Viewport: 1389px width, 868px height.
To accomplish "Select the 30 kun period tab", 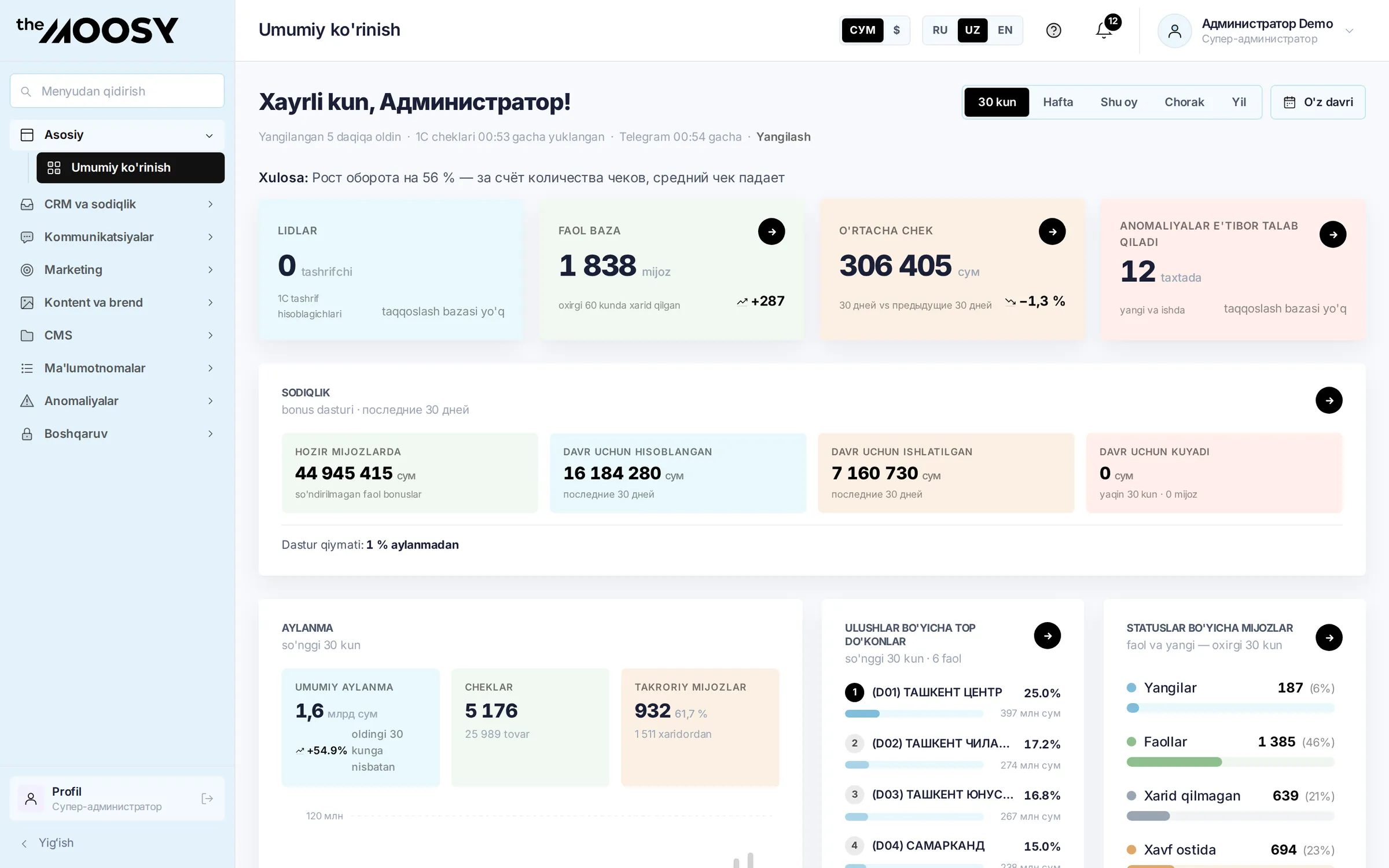I will (x=997, y=102).
